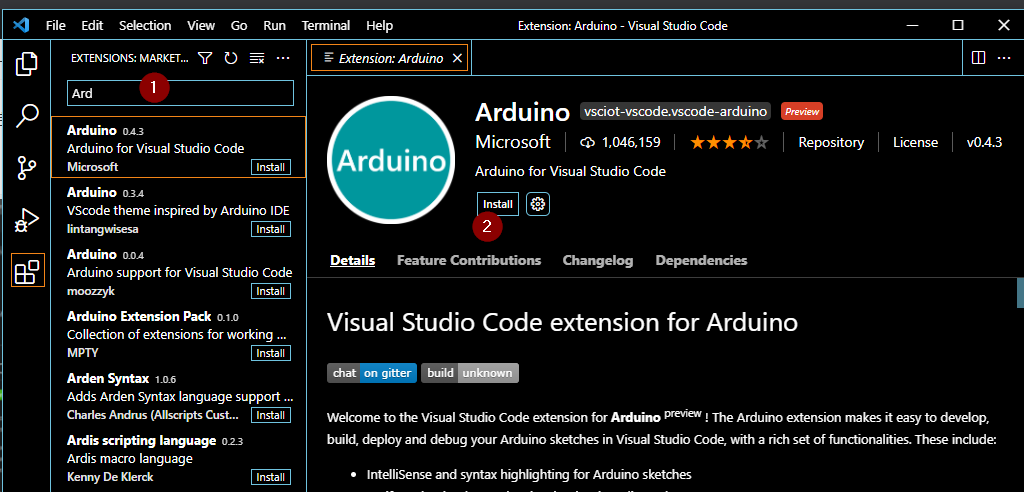Maximize the Visual Studio Code window

pos(957,25)
